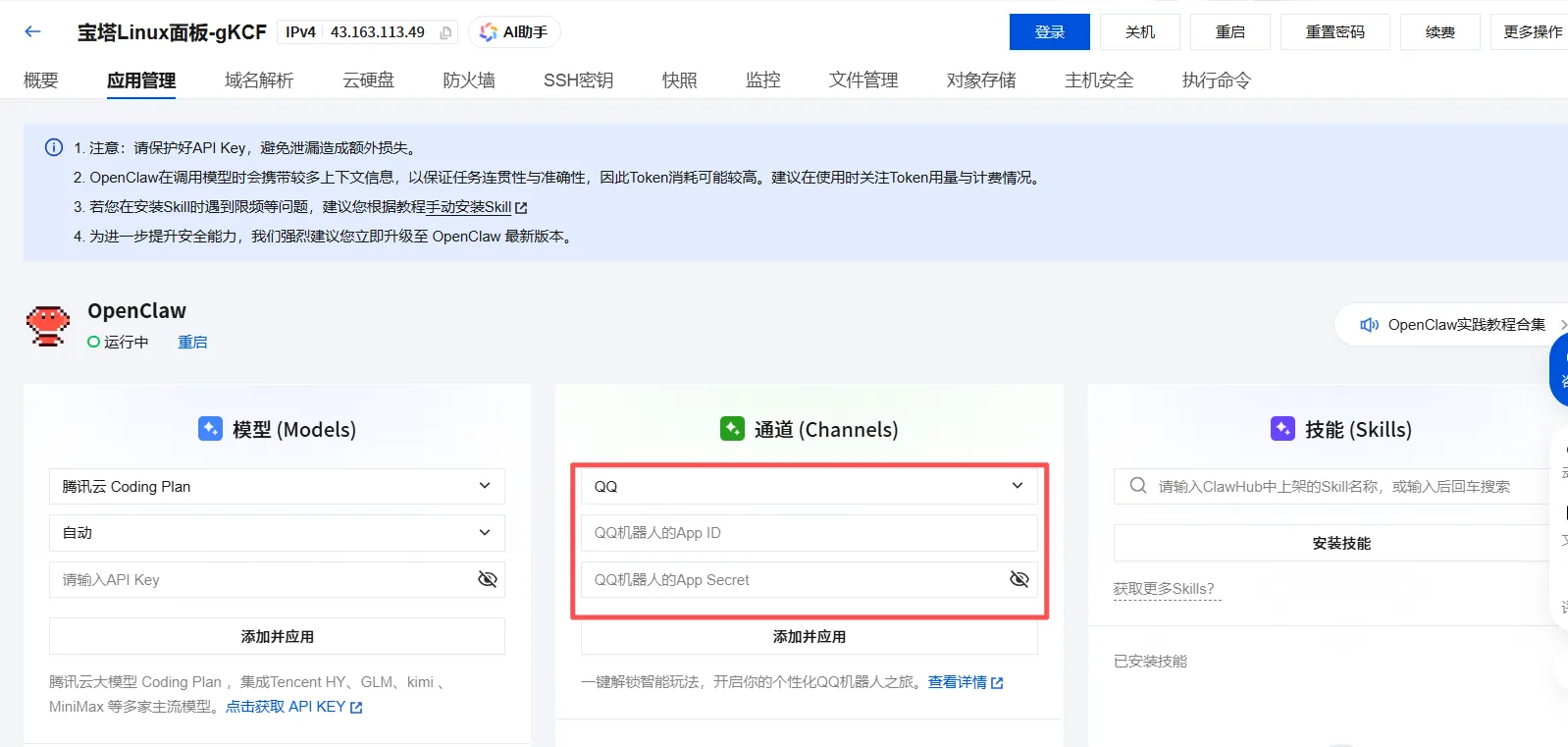1568x747 pixels.
Task: Open the 主机安全 tab
Action: (1099, 80)
